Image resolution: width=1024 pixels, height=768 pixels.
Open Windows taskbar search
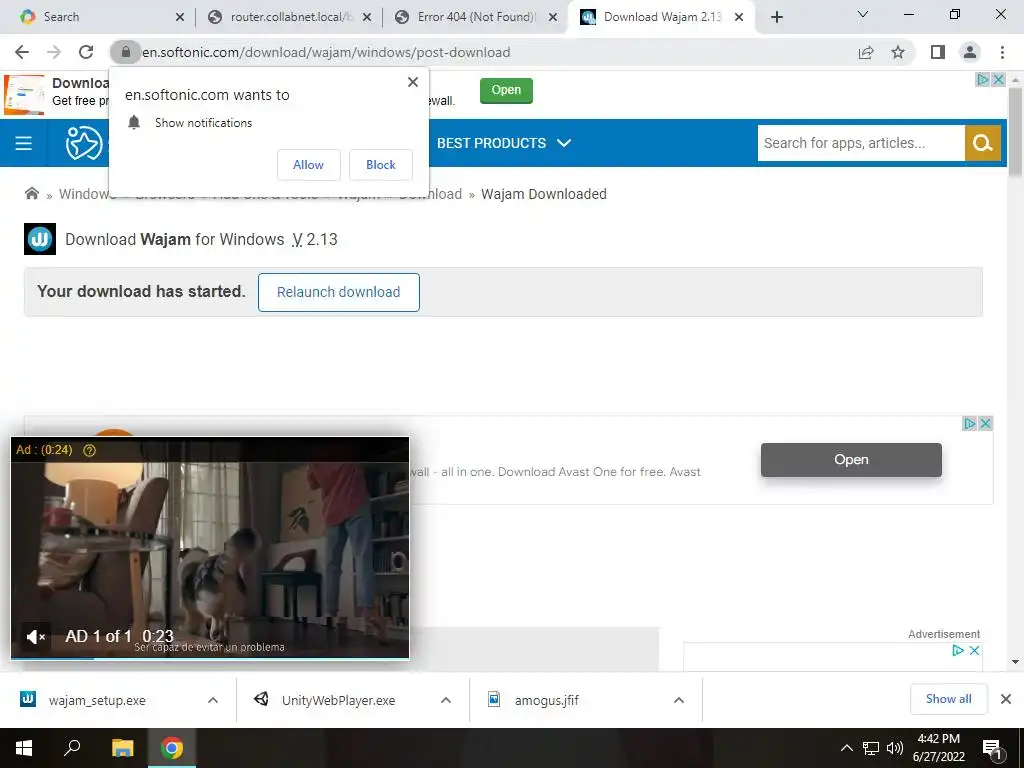[72, 748]
